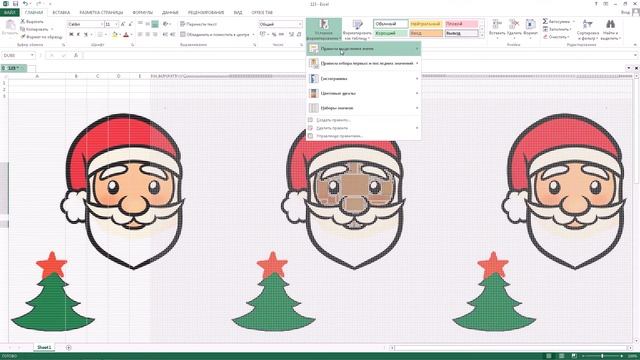Switch to the ВСТАВКА ribbon tab

61,13
